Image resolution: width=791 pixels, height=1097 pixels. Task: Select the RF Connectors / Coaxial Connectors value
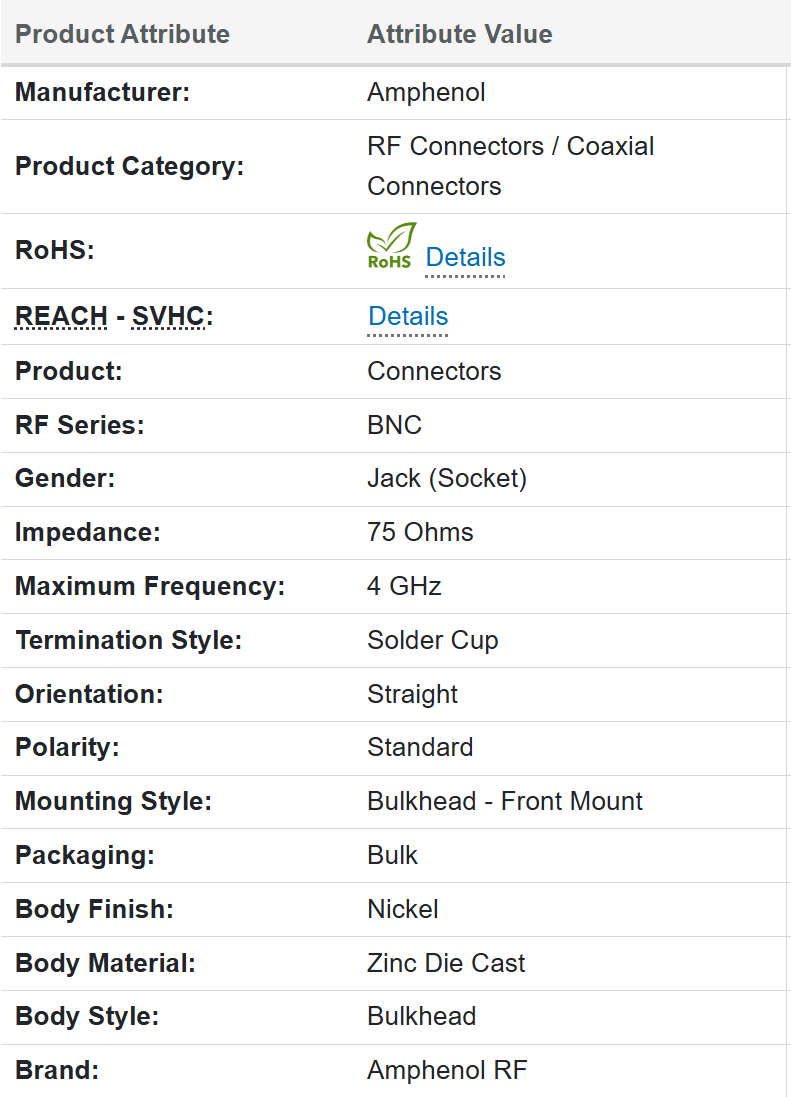510,166
